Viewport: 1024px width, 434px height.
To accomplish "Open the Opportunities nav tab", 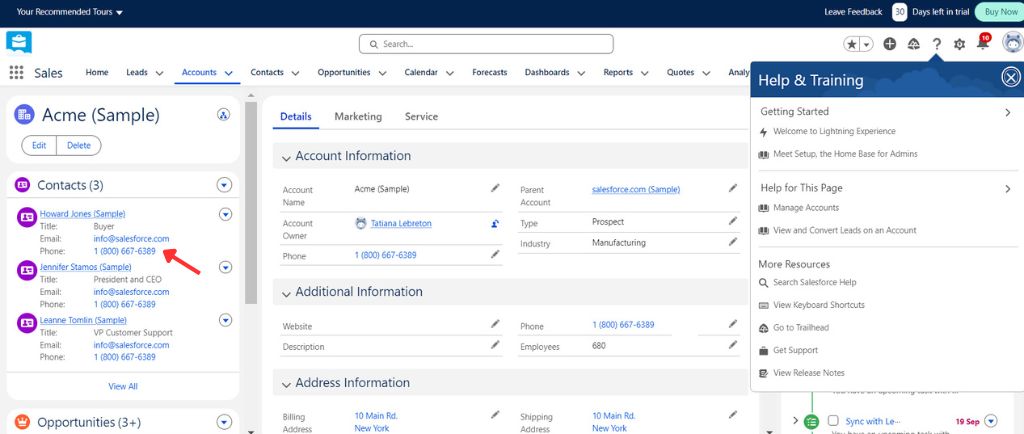I will point(344,72).
